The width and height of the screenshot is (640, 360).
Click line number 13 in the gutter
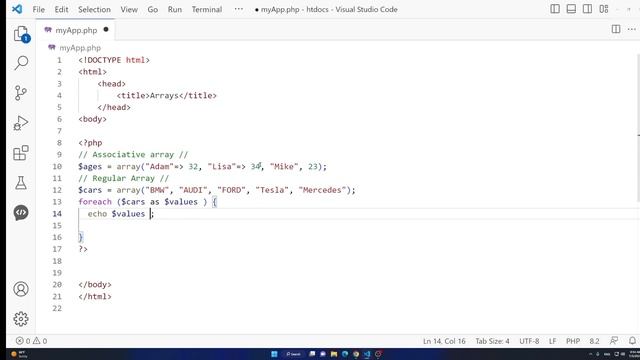pos(57,202)
